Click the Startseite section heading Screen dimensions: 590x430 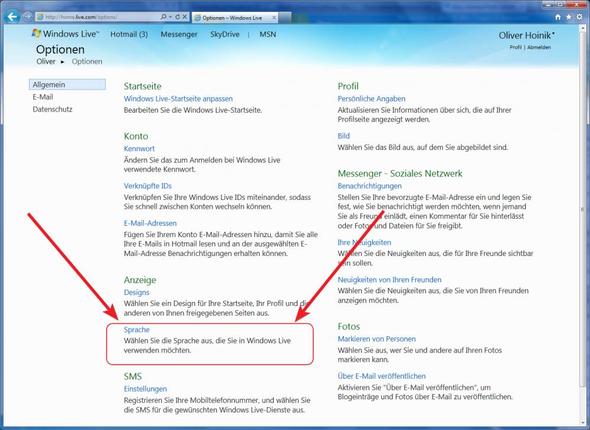[x=142, y=86]
